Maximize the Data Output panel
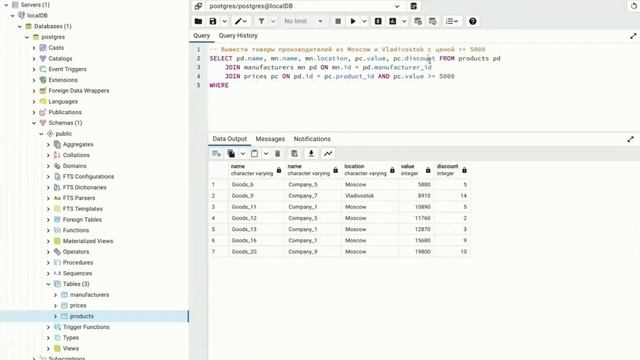640x360 pixels. click(x=631, y=139)
